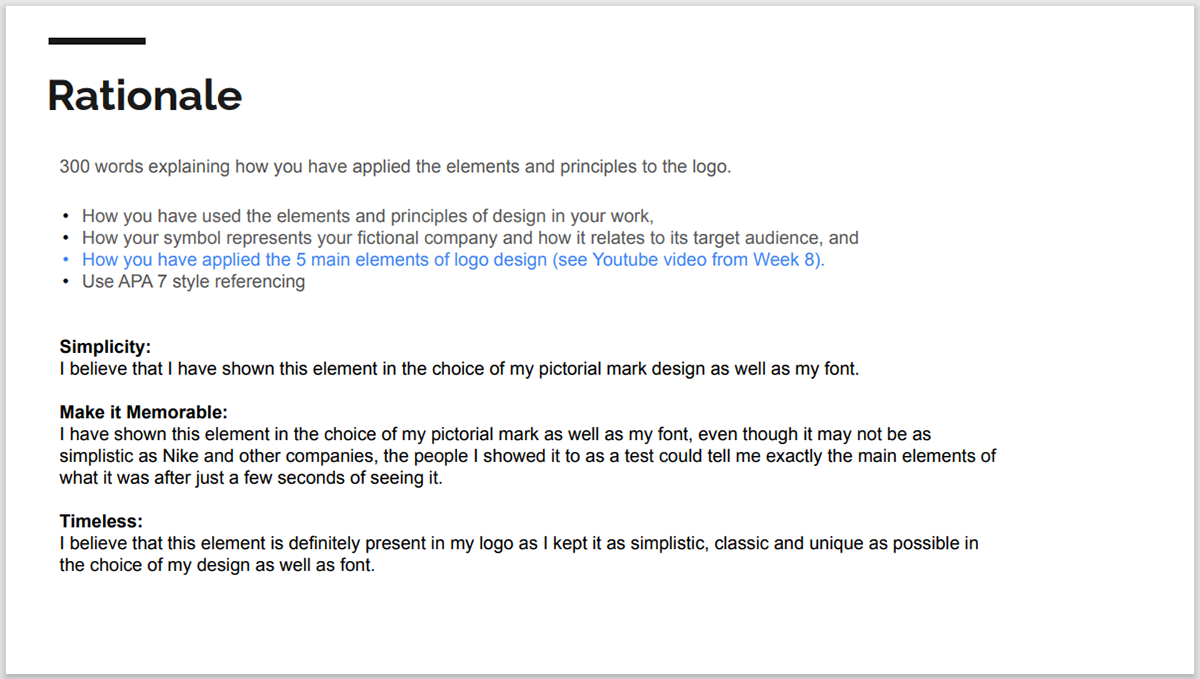Click the line 'the choice of my design as well as font.'
The image size is (1200, 679).
pos(216,565)
